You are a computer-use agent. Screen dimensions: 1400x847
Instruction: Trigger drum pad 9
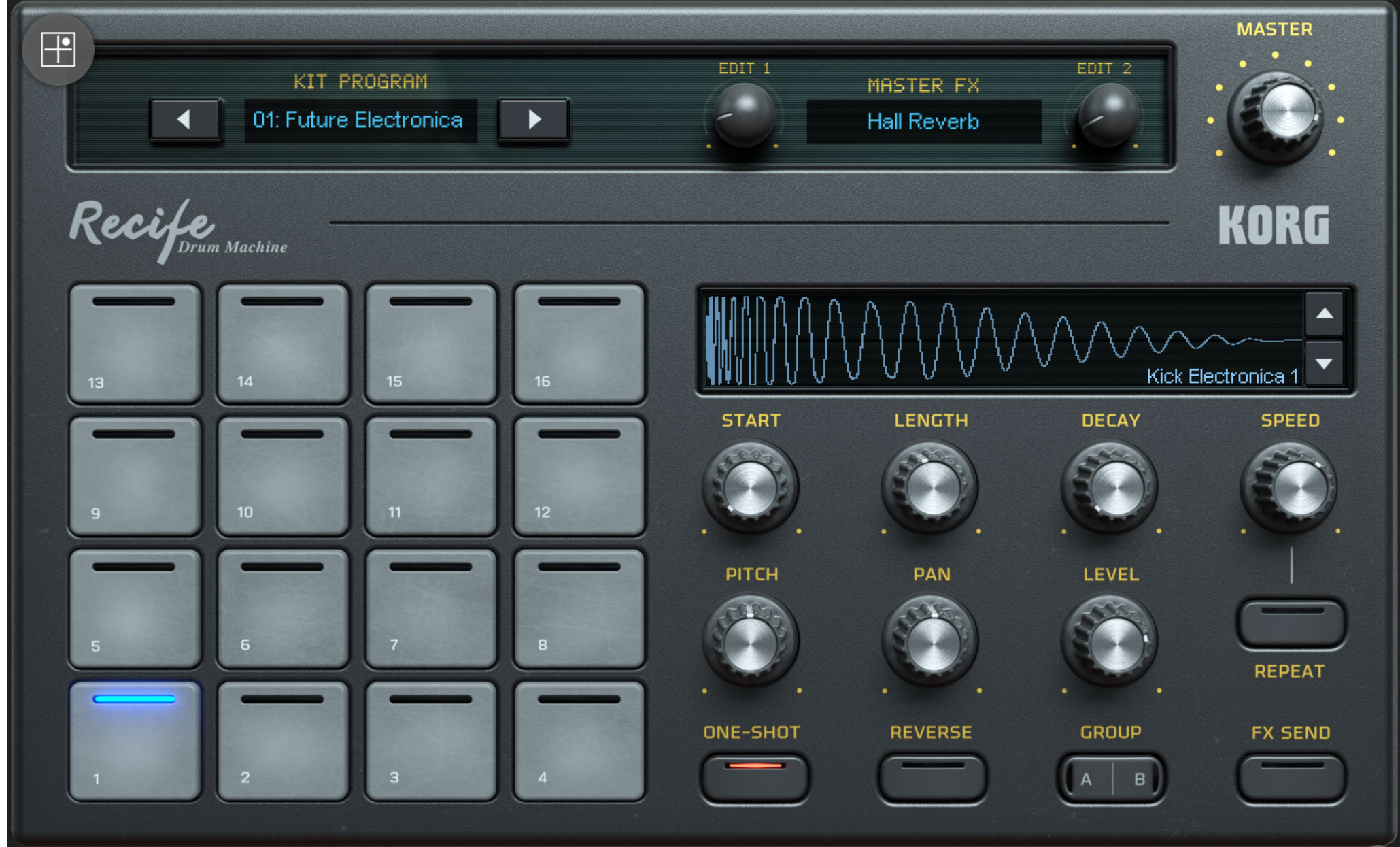[135, 476]
